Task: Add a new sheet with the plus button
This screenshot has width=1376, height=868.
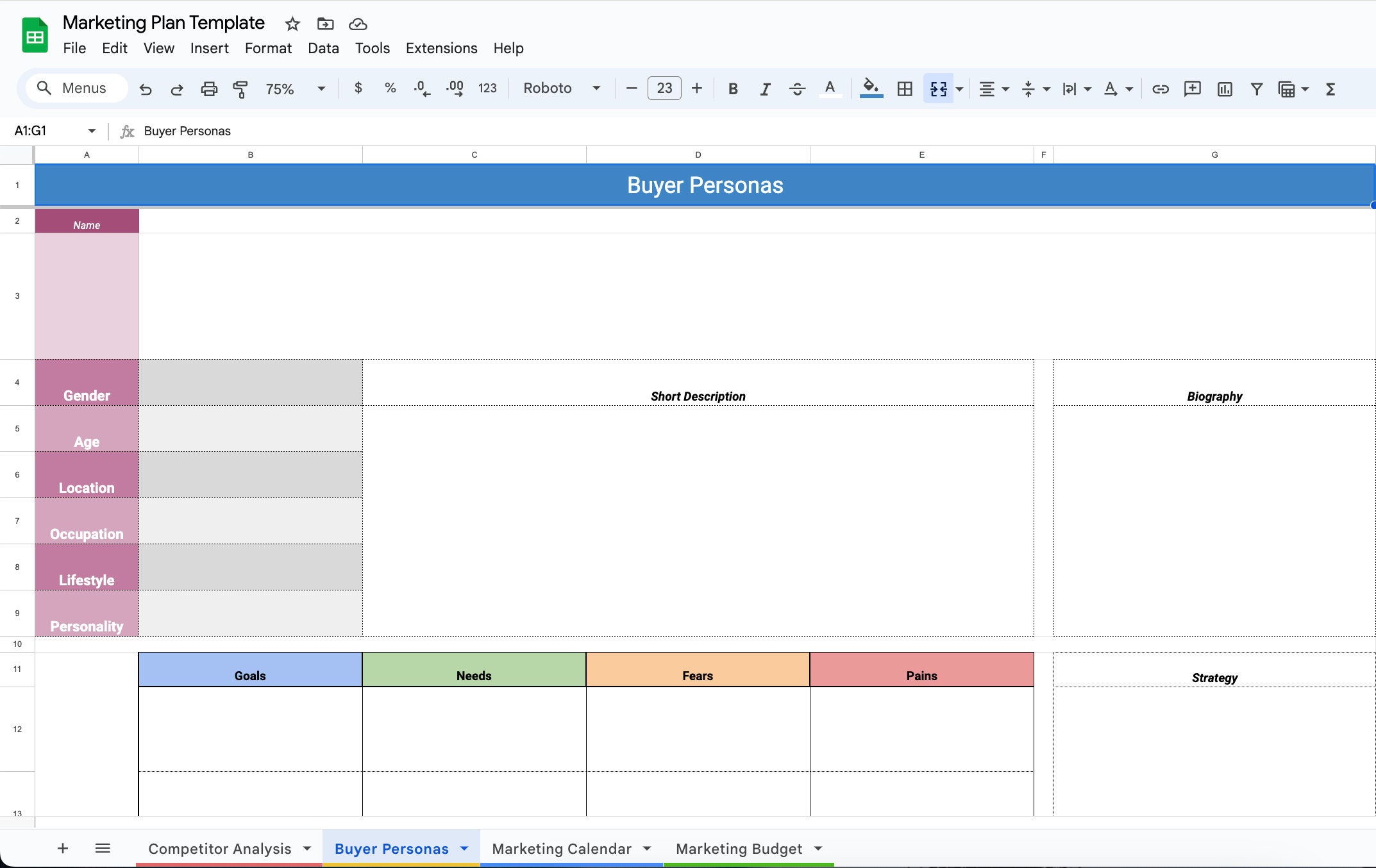Action: (62, 848)
